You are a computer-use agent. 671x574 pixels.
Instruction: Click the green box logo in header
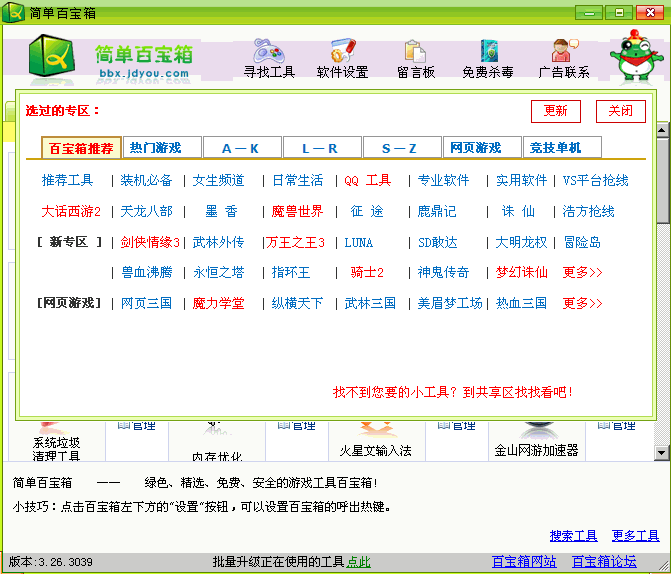52,56
